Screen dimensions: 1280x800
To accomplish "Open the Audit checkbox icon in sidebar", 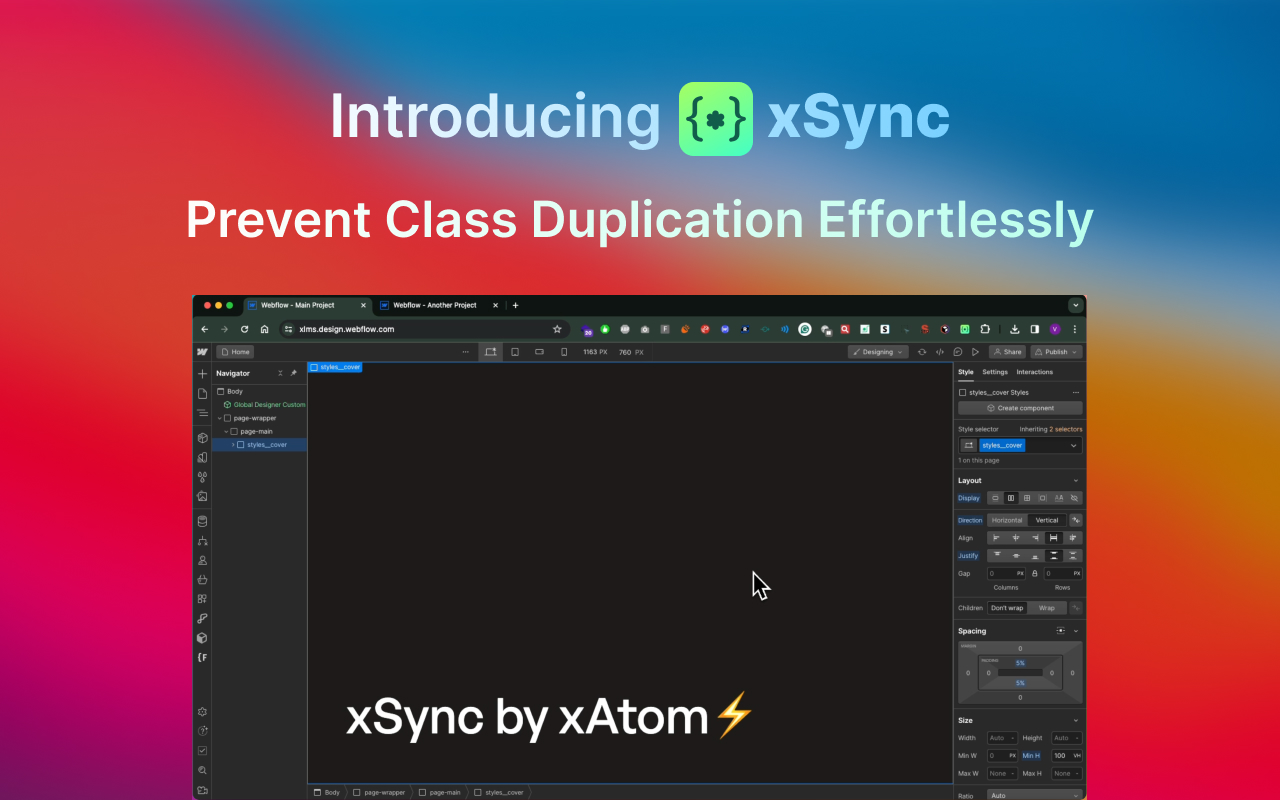I will click(202, 750).
